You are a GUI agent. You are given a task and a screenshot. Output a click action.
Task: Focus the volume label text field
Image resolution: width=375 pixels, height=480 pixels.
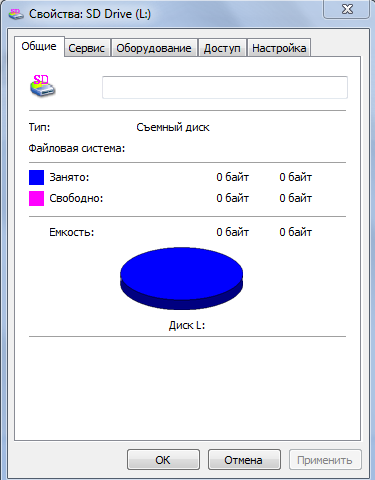pyautogui.click(x=225, y=87)
